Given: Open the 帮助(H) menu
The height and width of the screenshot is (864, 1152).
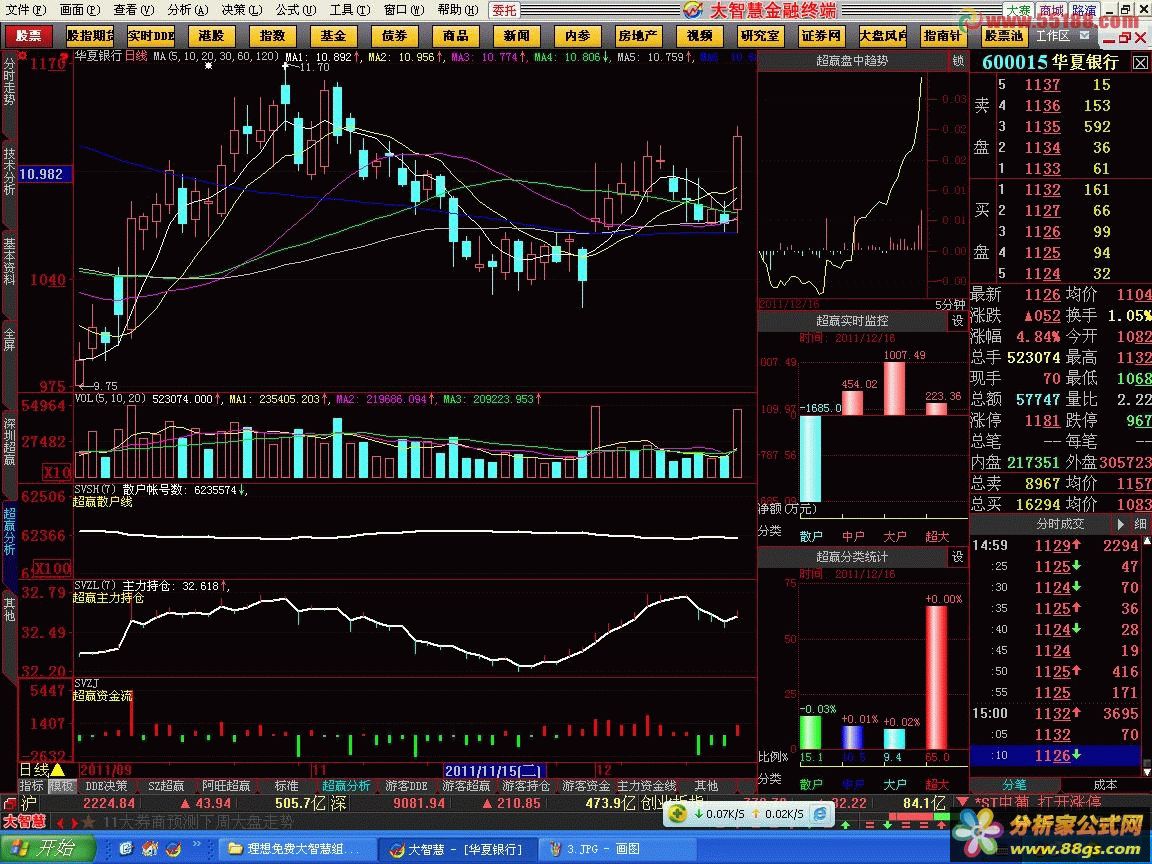Looking at the screenshot, I should (x=458, y=10).
